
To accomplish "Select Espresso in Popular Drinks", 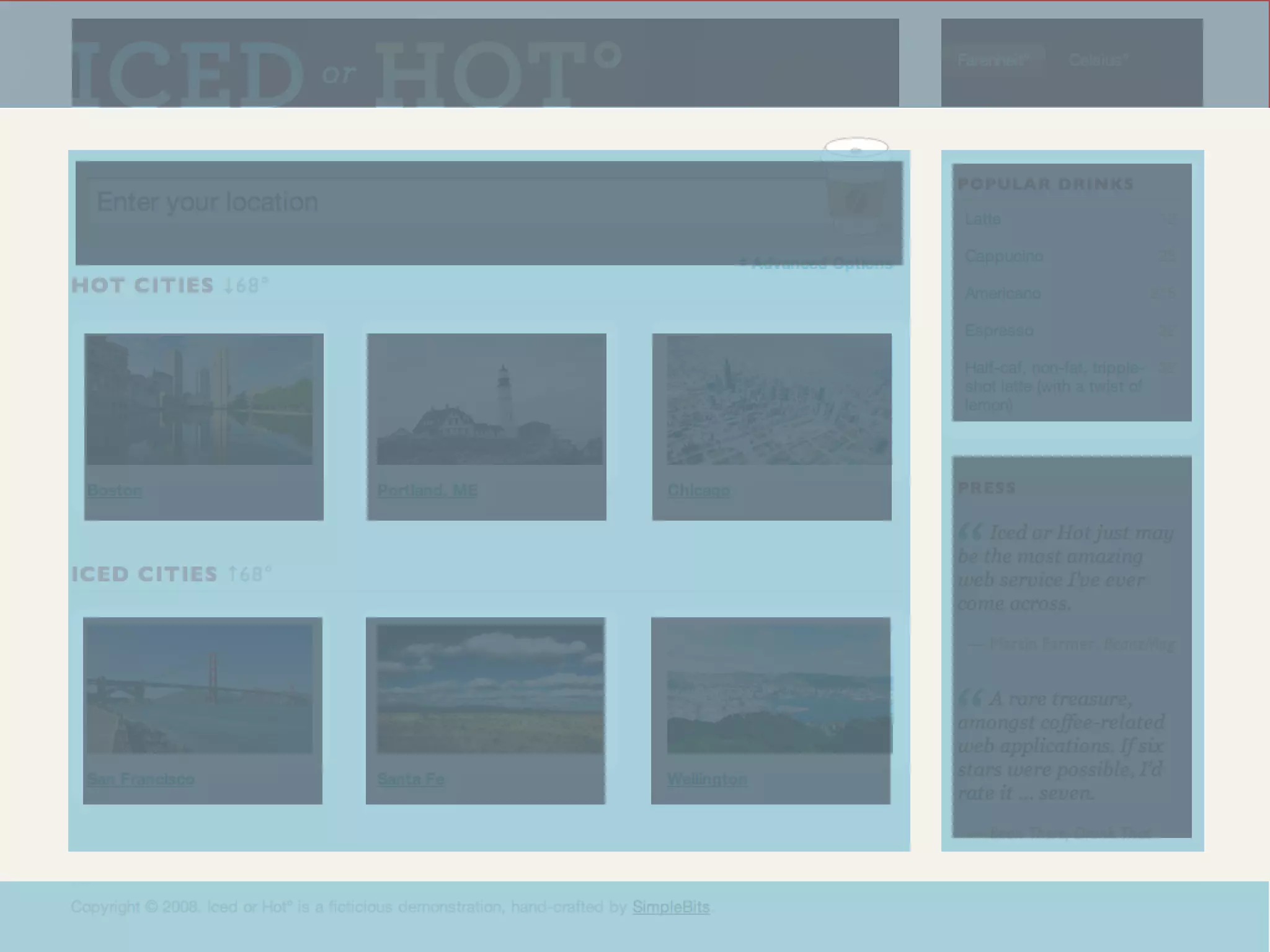I will coord(999,331).
